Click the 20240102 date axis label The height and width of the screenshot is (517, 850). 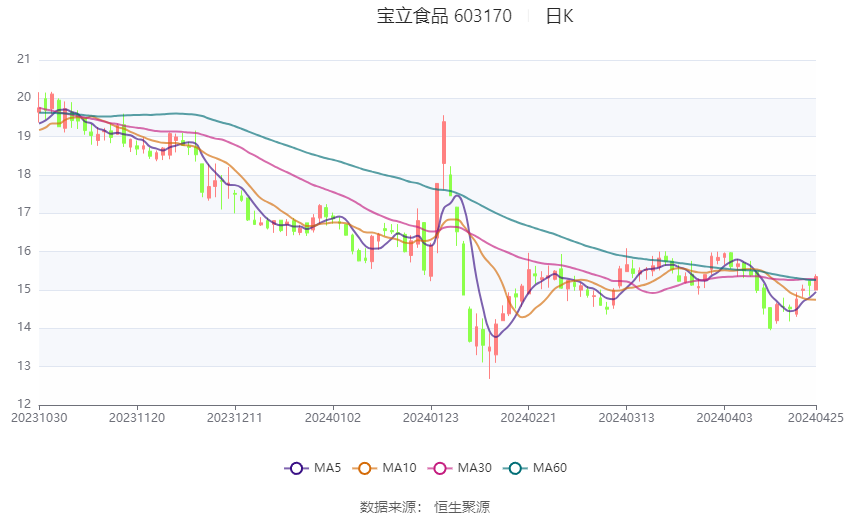[x=333, y=418]
